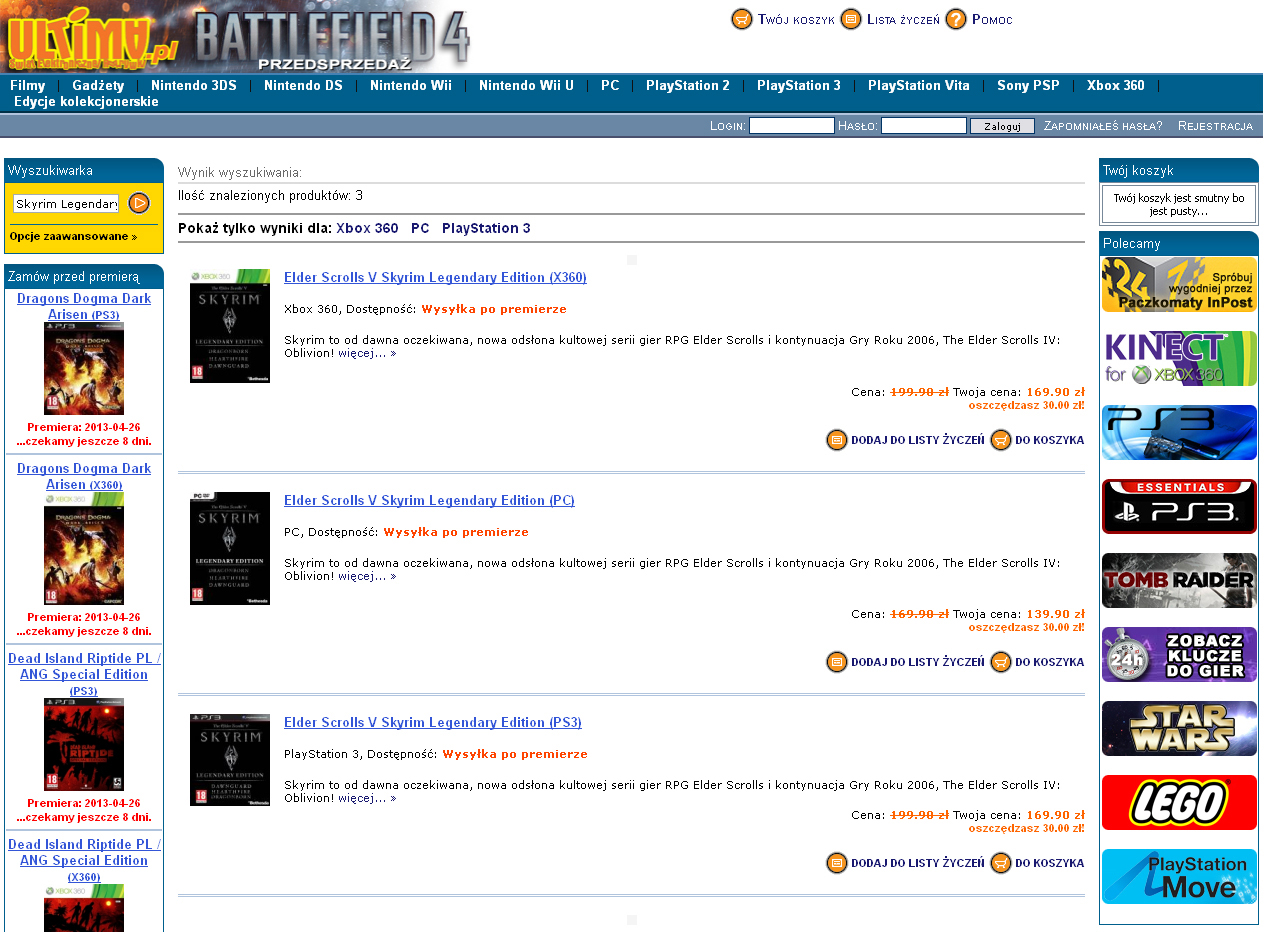The width and height of the screenshot is (1267, 932).
Task: Click wishlist icon for Skyrim X360
Action: tap(837, 440)
